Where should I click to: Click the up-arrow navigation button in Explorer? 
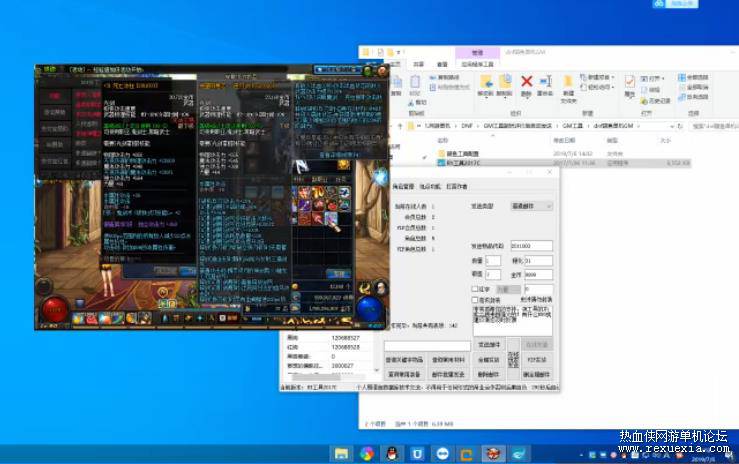[x=400, y=126]
